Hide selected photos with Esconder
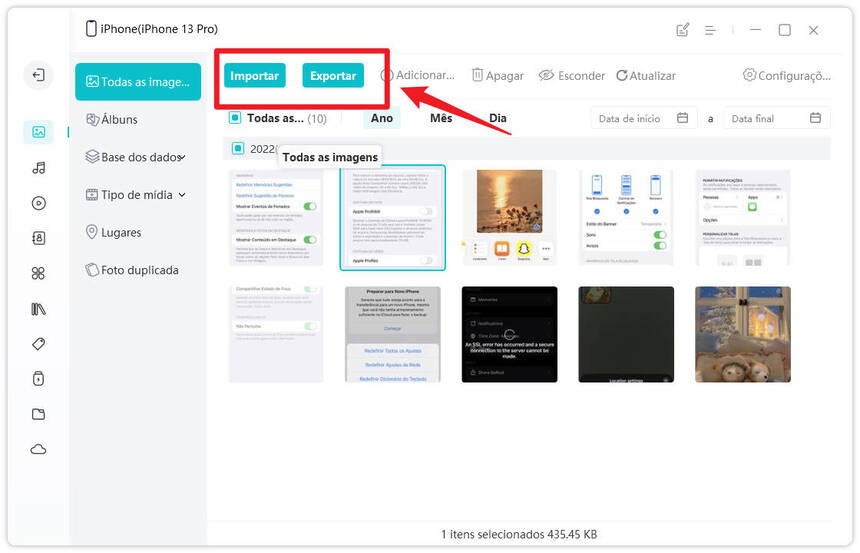 click(572, 76)
